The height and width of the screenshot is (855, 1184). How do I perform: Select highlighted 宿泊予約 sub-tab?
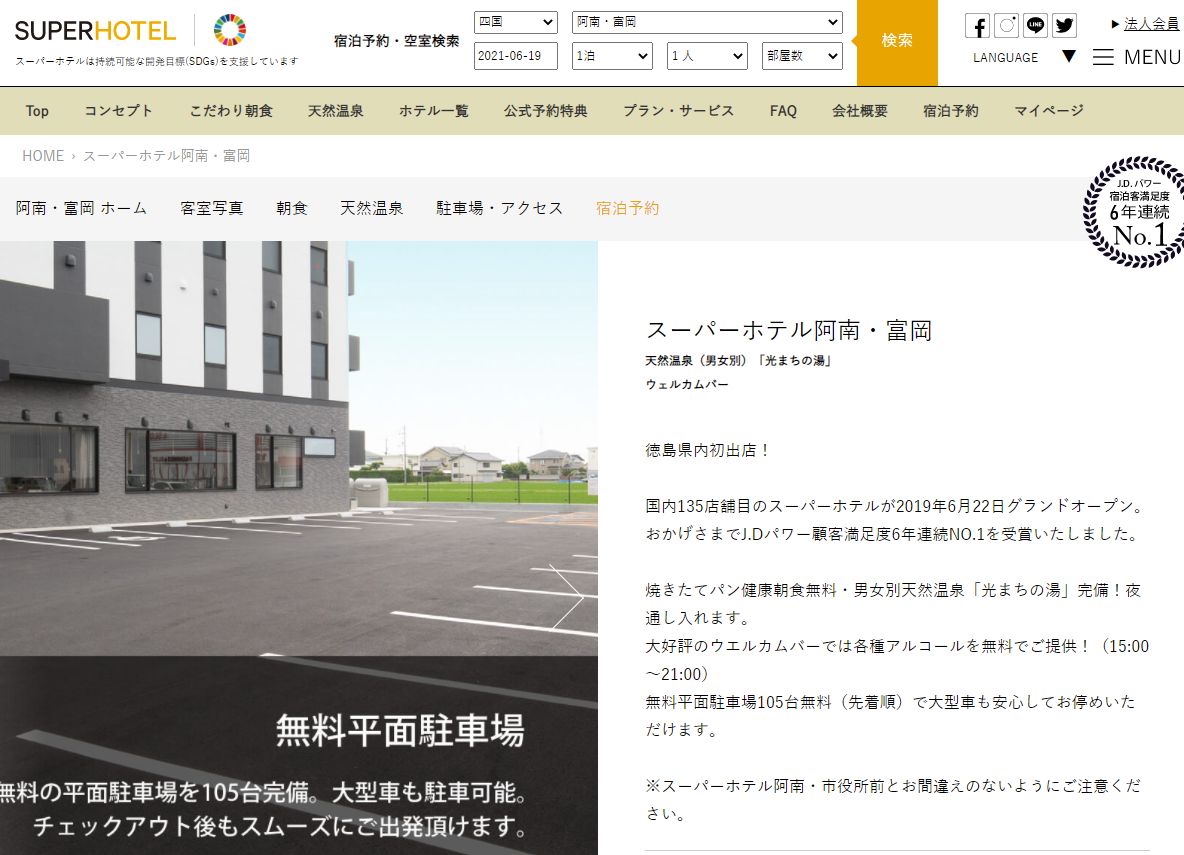click(627, 208)
